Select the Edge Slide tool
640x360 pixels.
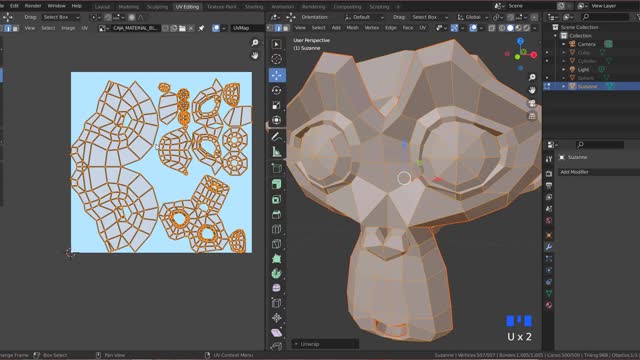(276, 303)
